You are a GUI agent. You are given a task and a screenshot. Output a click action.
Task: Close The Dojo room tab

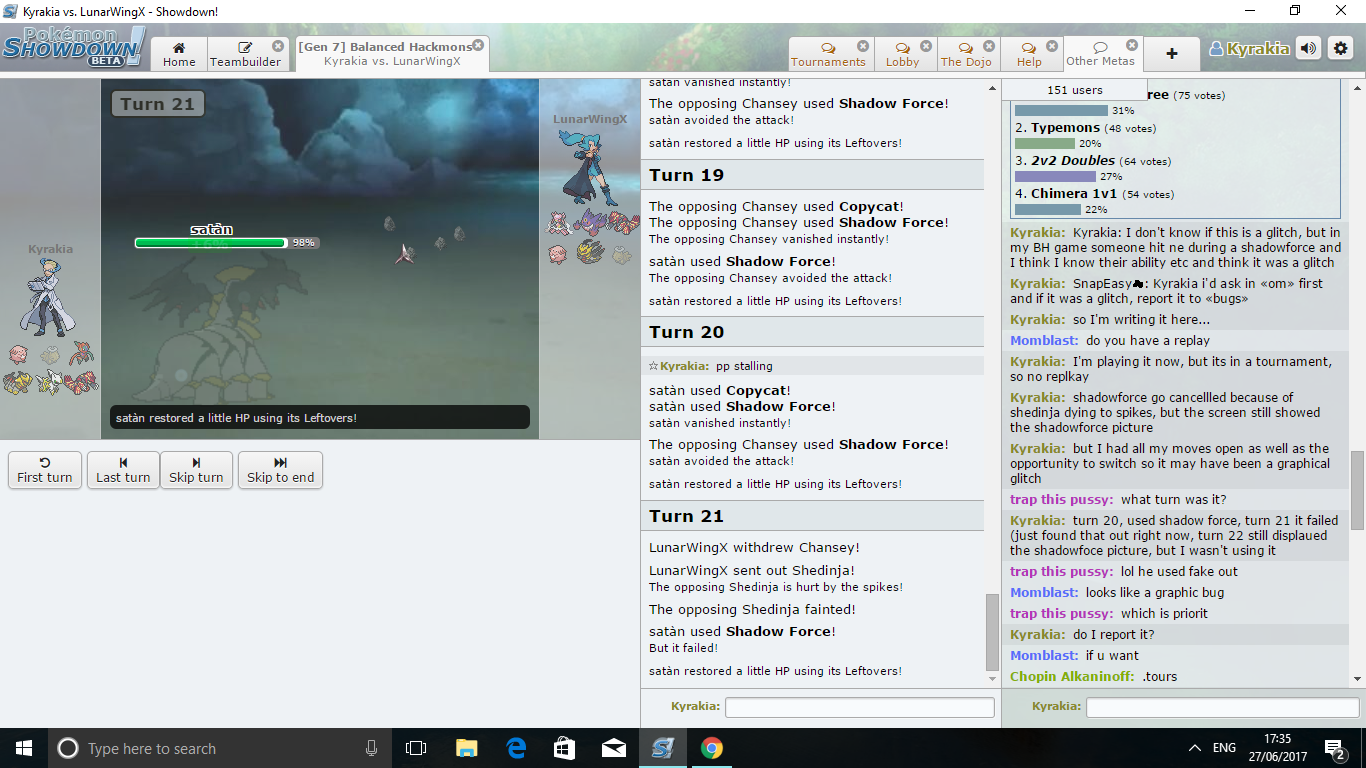(x=989, y=46)
